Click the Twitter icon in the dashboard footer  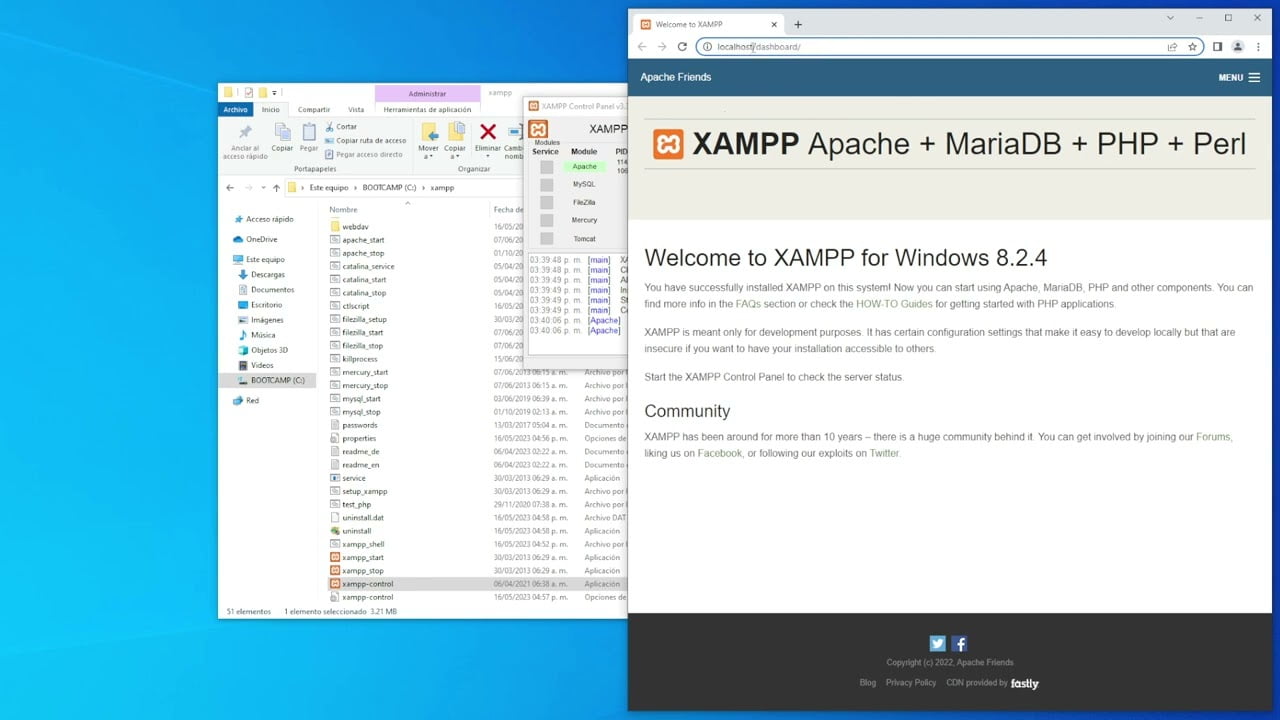point(937,643)
